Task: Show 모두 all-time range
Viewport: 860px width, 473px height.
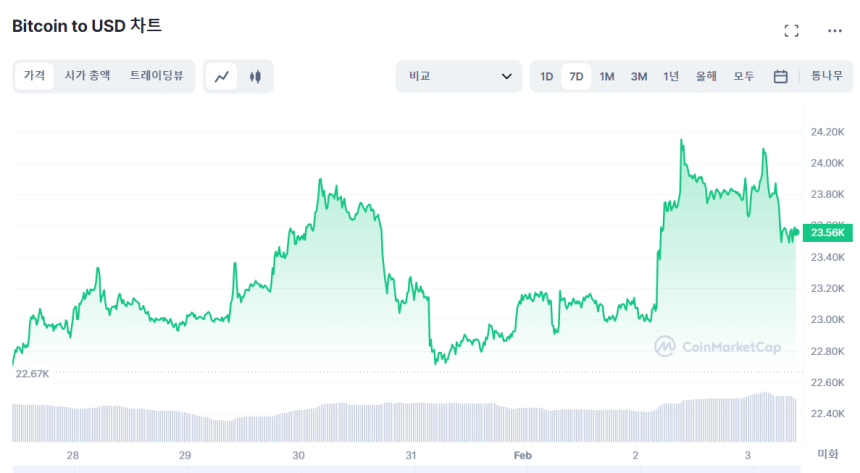Action: pos(744,76)
